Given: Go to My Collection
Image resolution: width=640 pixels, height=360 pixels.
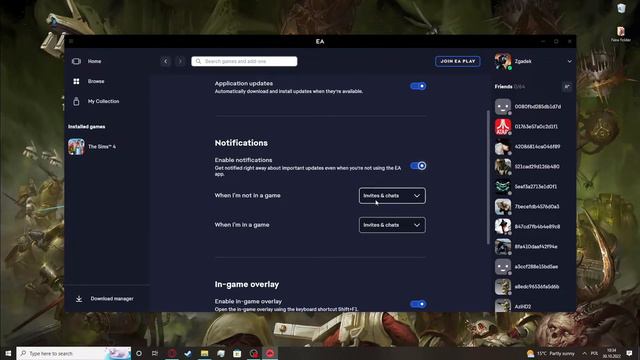Looking at the screenshot, I should (103, 101).
